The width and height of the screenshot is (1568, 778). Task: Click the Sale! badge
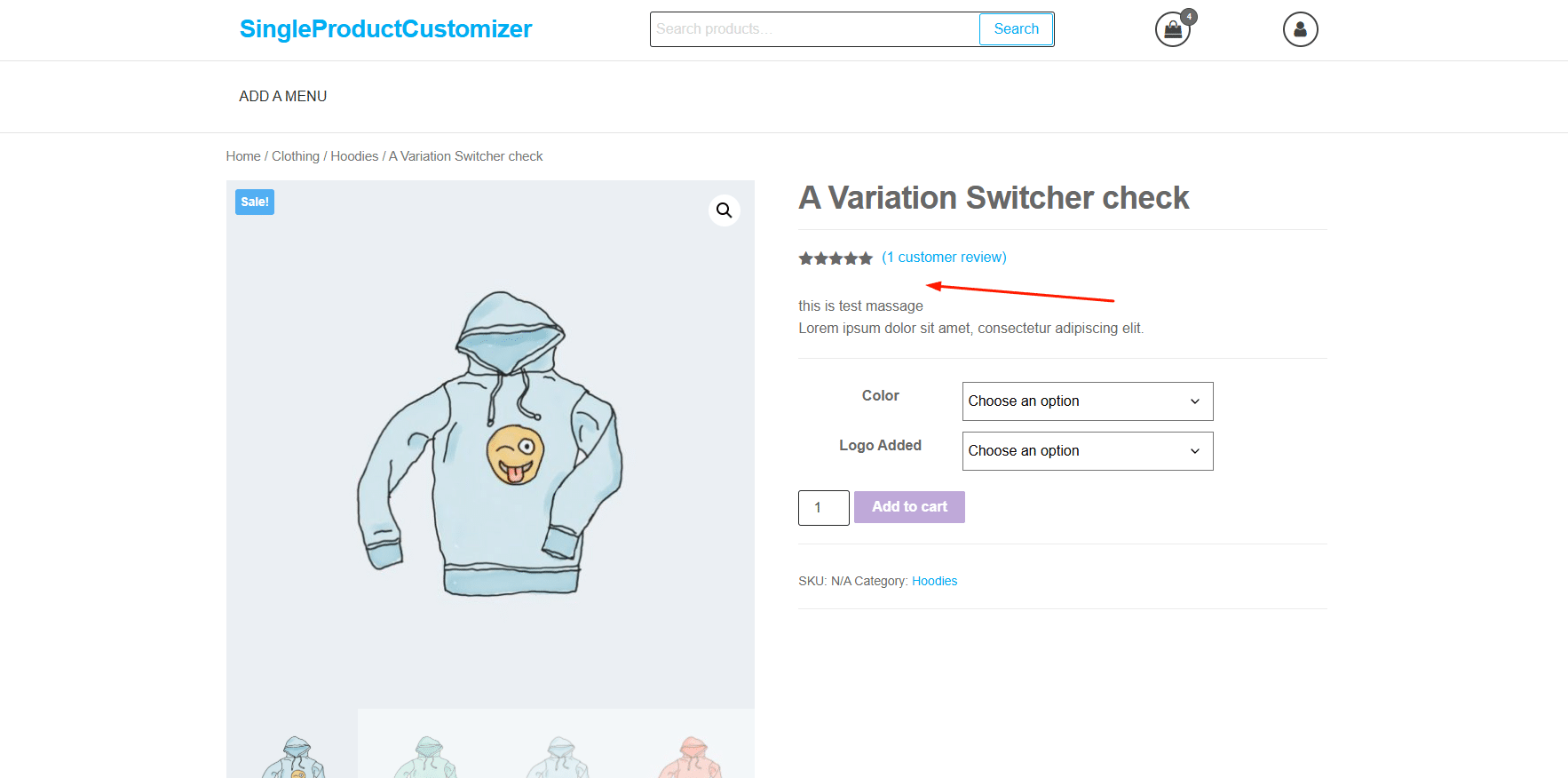255,202
